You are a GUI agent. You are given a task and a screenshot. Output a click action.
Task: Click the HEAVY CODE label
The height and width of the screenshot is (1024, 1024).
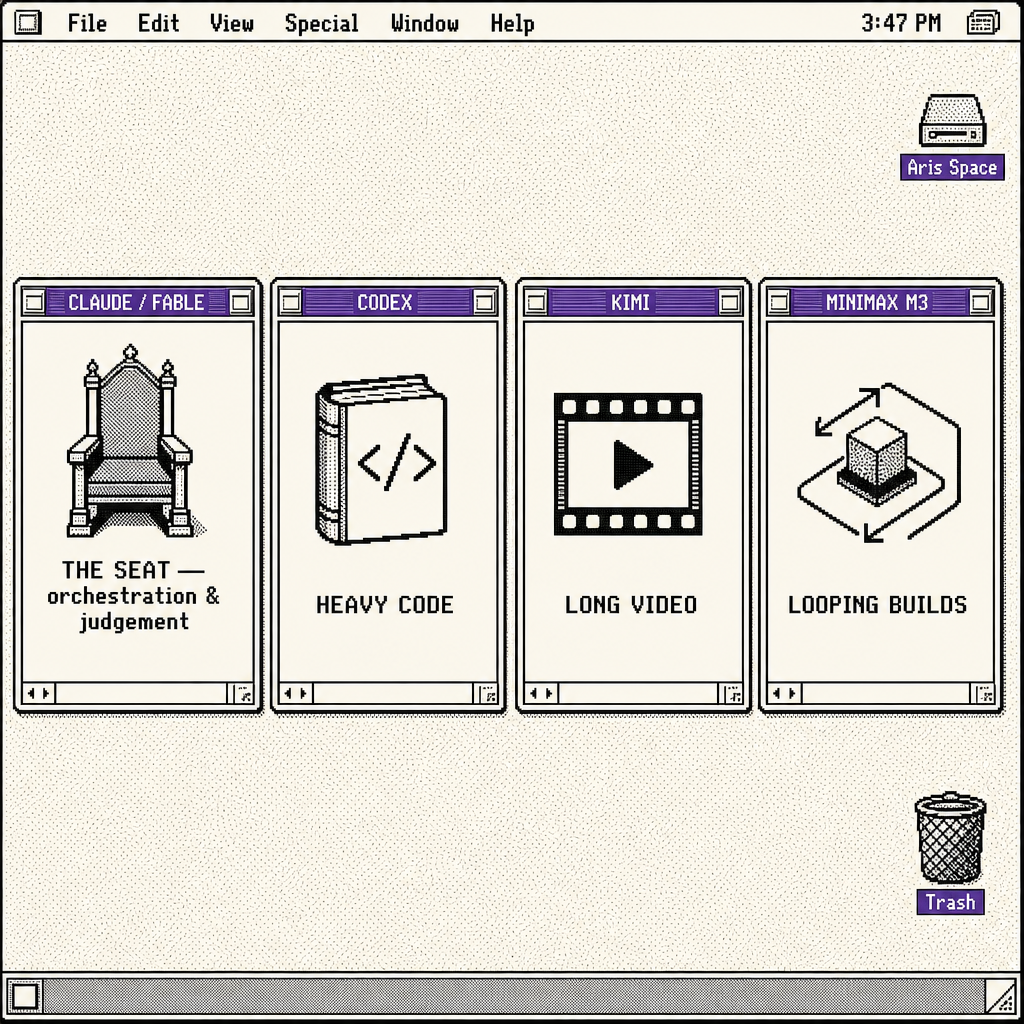point(385,605)
